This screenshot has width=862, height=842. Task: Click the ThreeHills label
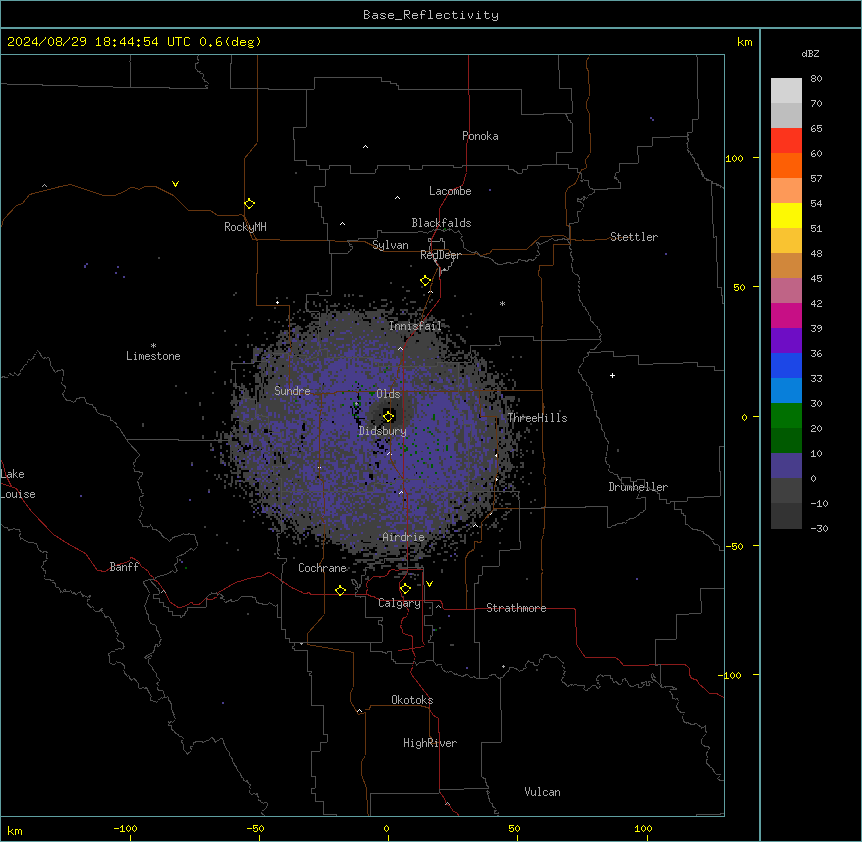[x=537, y=418]
